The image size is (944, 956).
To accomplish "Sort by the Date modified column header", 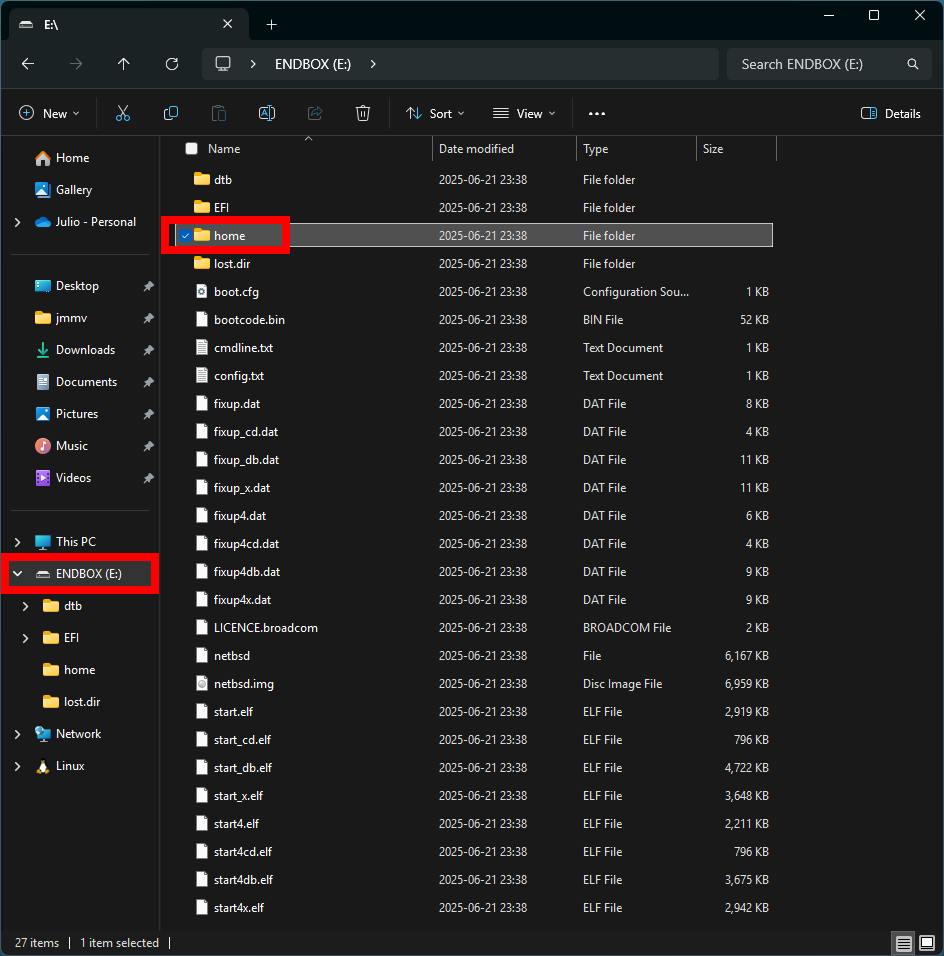I will tap(476, 149).
